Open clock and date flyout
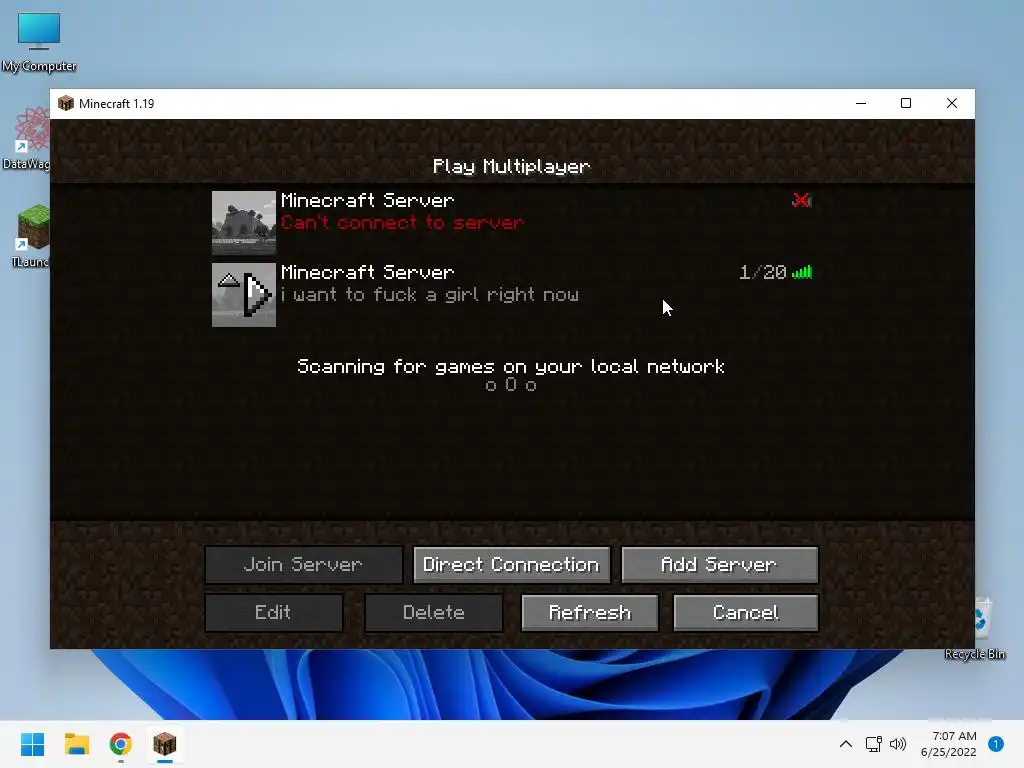 point(949,744)
